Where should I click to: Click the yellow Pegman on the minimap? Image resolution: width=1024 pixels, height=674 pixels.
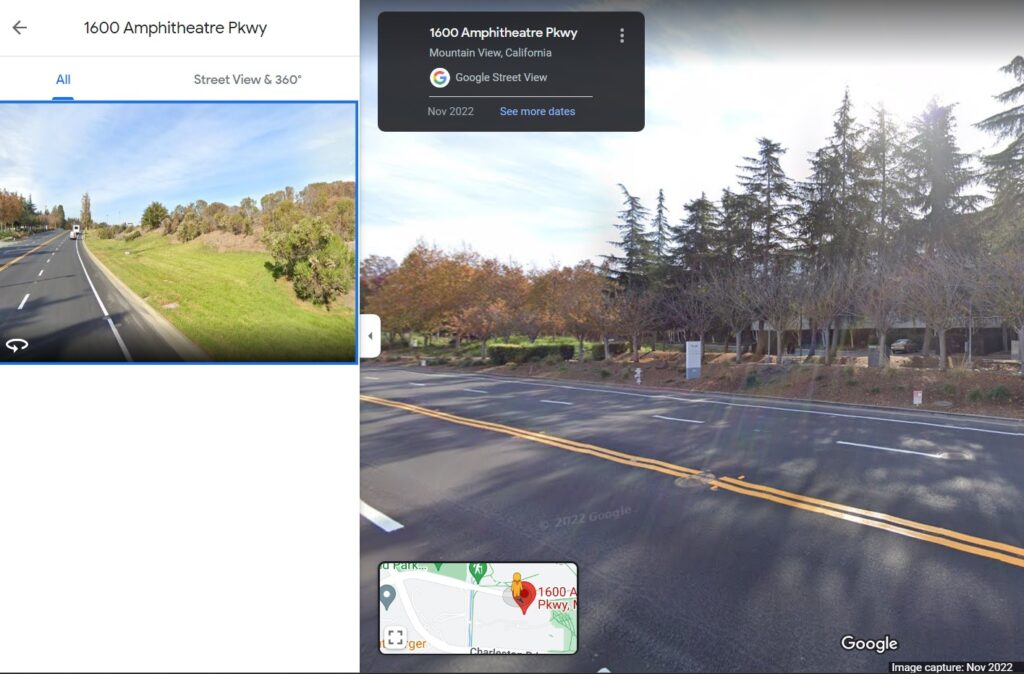pyautogui.click(x=517, y=586)
